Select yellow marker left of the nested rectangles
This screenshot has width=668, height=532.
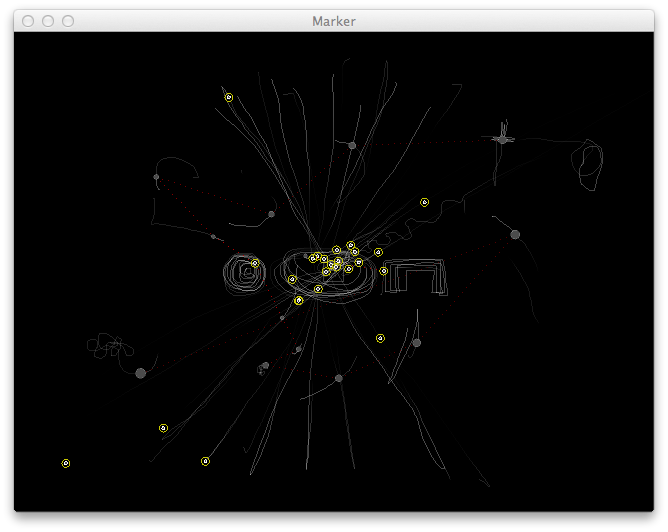point(384,271)
